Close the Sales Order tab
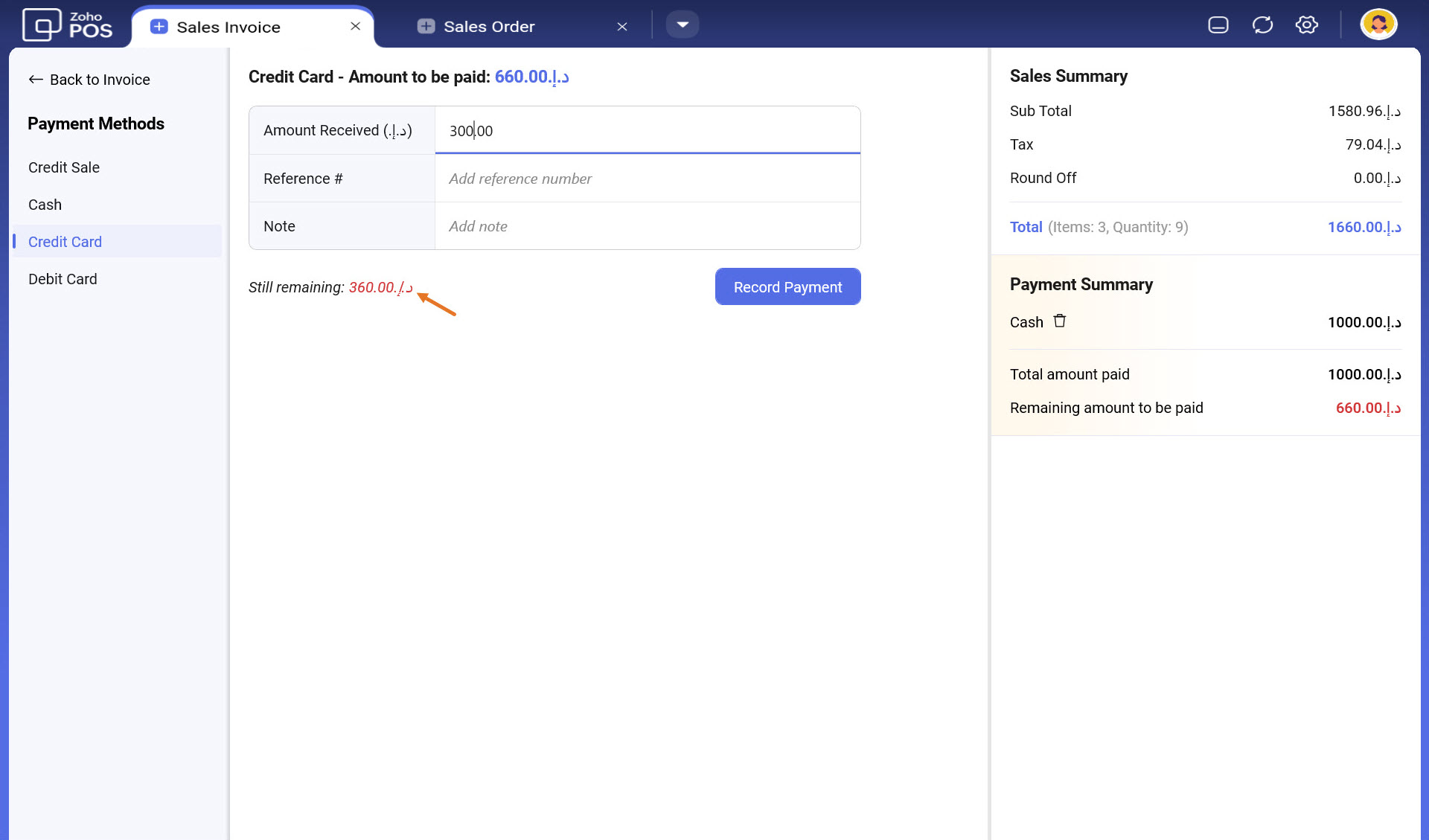The image size is (1429, 840). click(622, 27)
